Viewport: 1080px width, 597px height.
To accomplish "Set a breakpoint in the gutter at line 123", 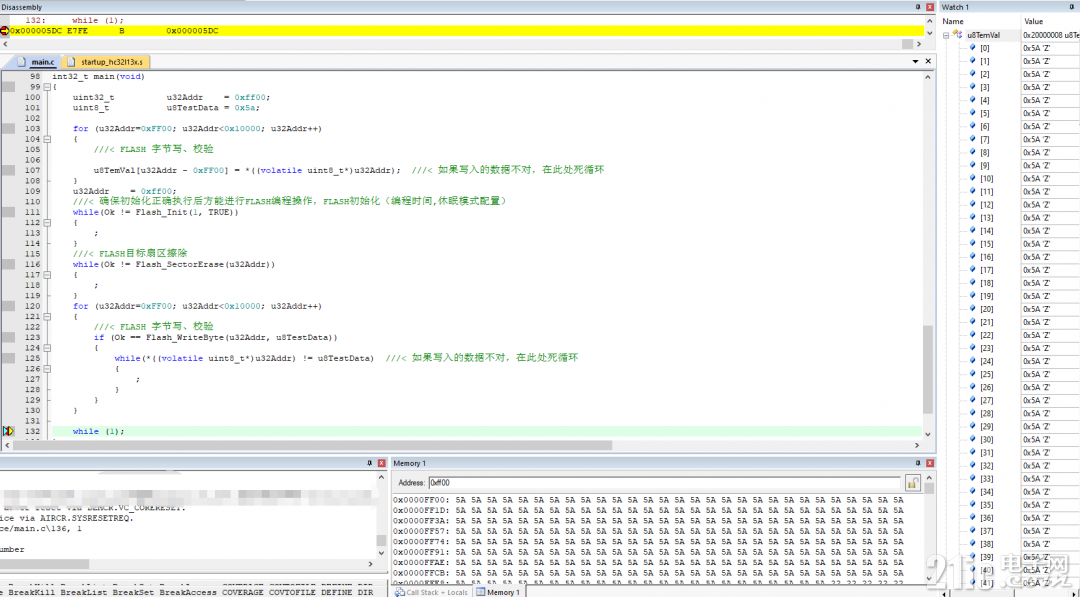I will click(x=8, y=337).
